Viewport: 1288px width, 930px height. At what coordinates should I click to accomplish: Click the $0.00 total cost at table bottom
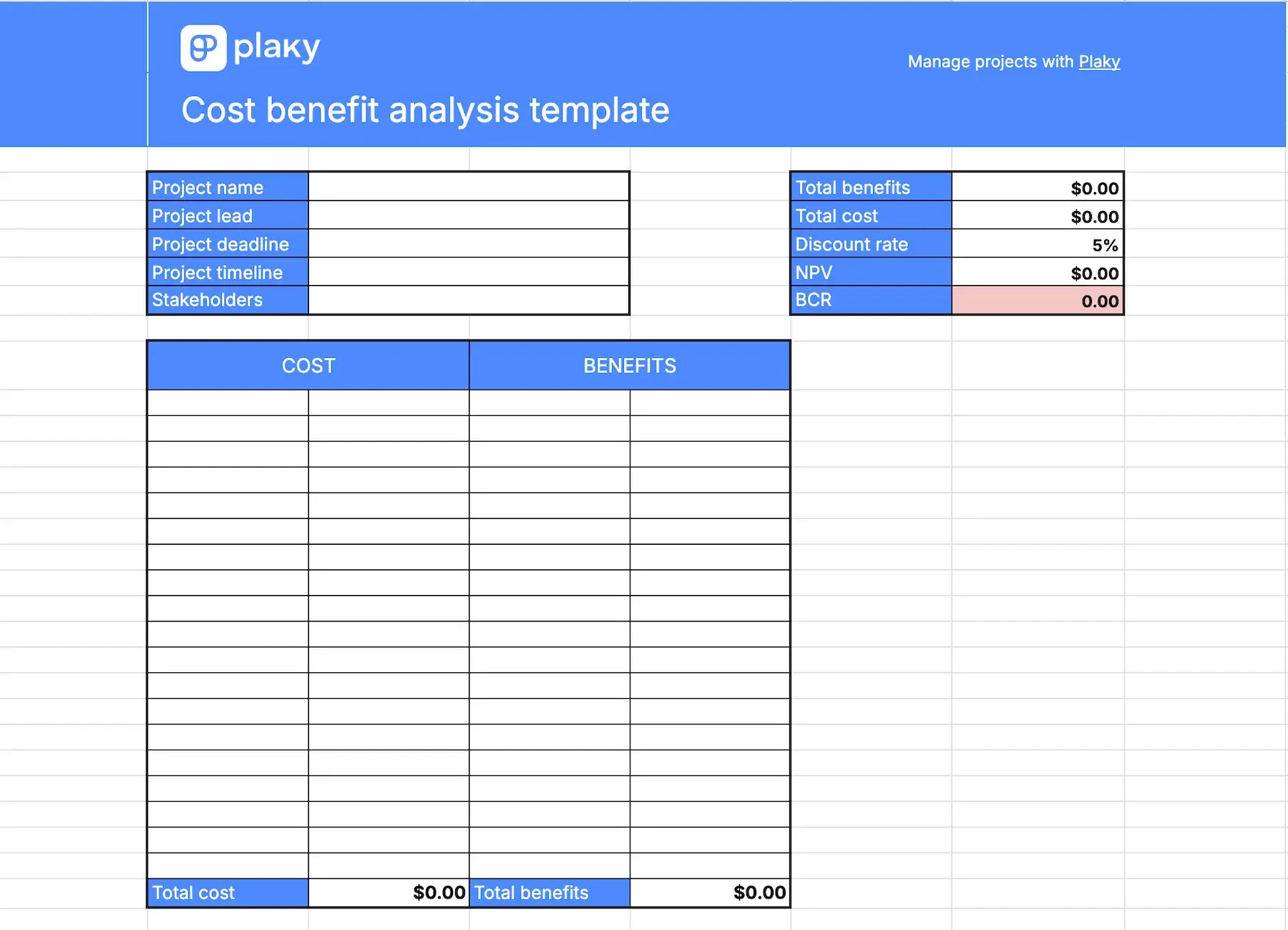(389, 893)
